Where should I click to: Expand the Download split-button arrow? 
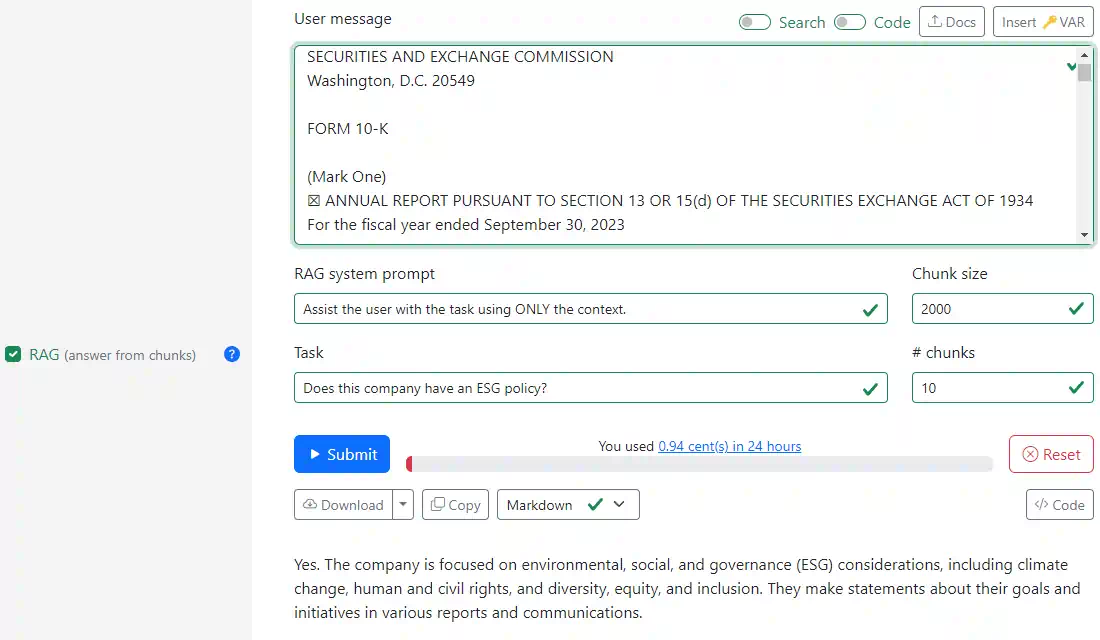pos(403,504)
